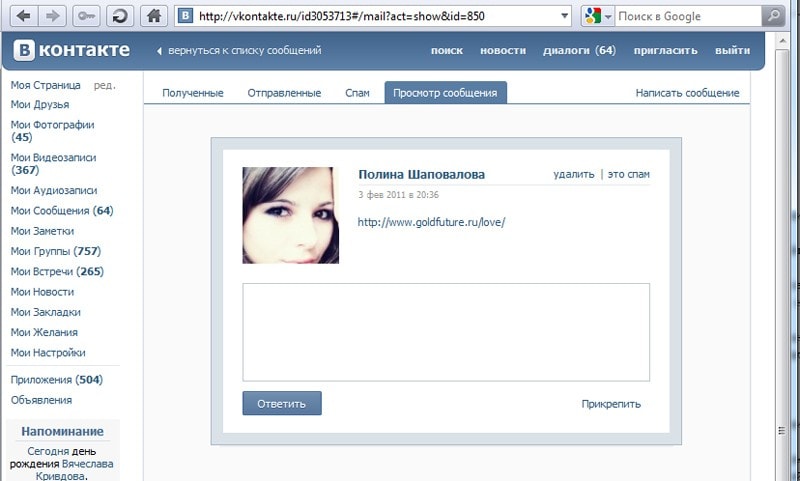The image size is (800, 481).
Task: Click the VKontakte logo in header
Action: 71,50
